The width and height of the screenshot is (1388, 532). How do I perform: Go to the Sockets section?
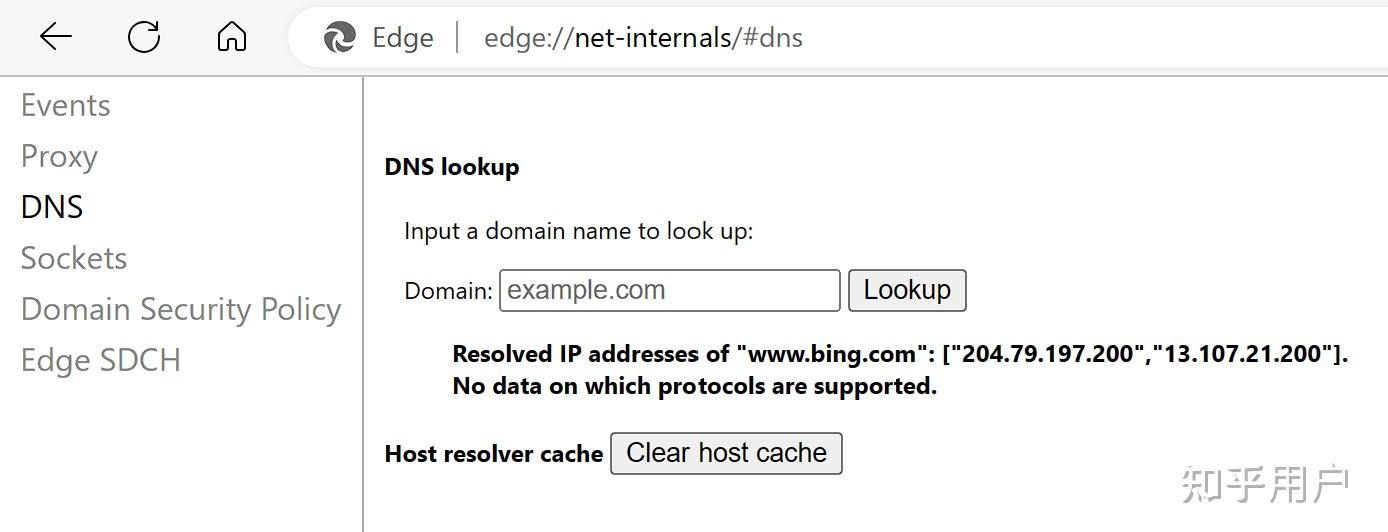pos(74,258)
